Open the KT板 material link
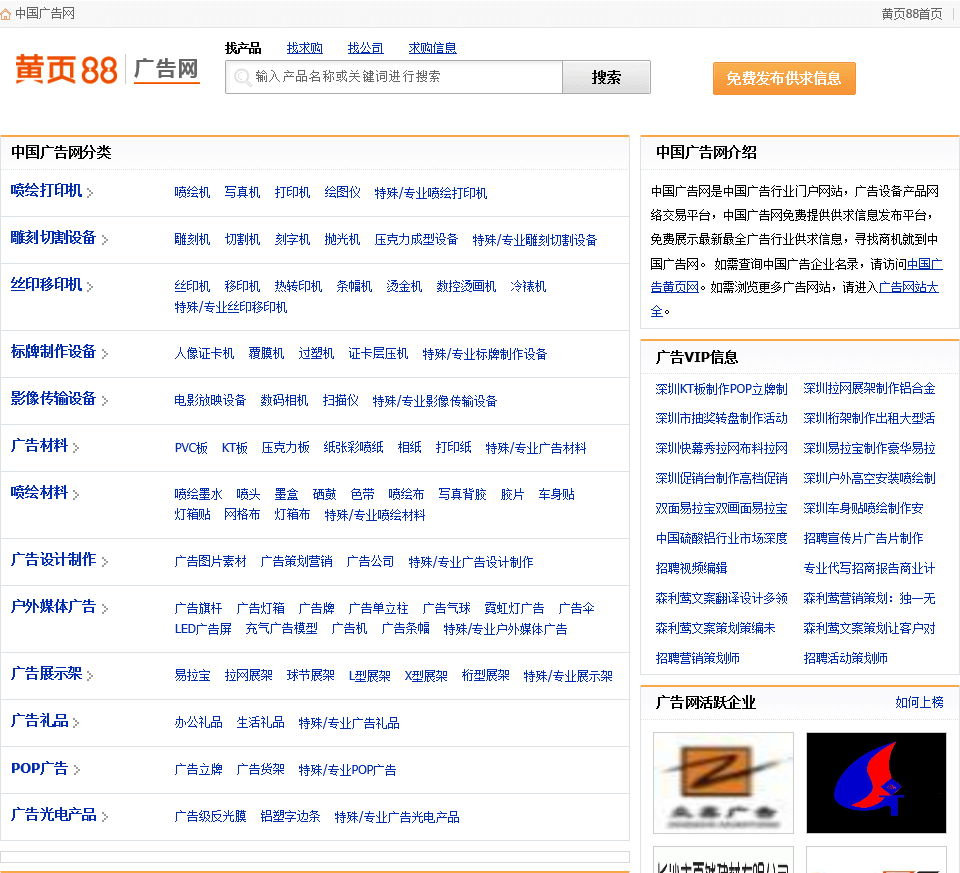The height and width of the screenshot is (873, 960). click(234, 448)
